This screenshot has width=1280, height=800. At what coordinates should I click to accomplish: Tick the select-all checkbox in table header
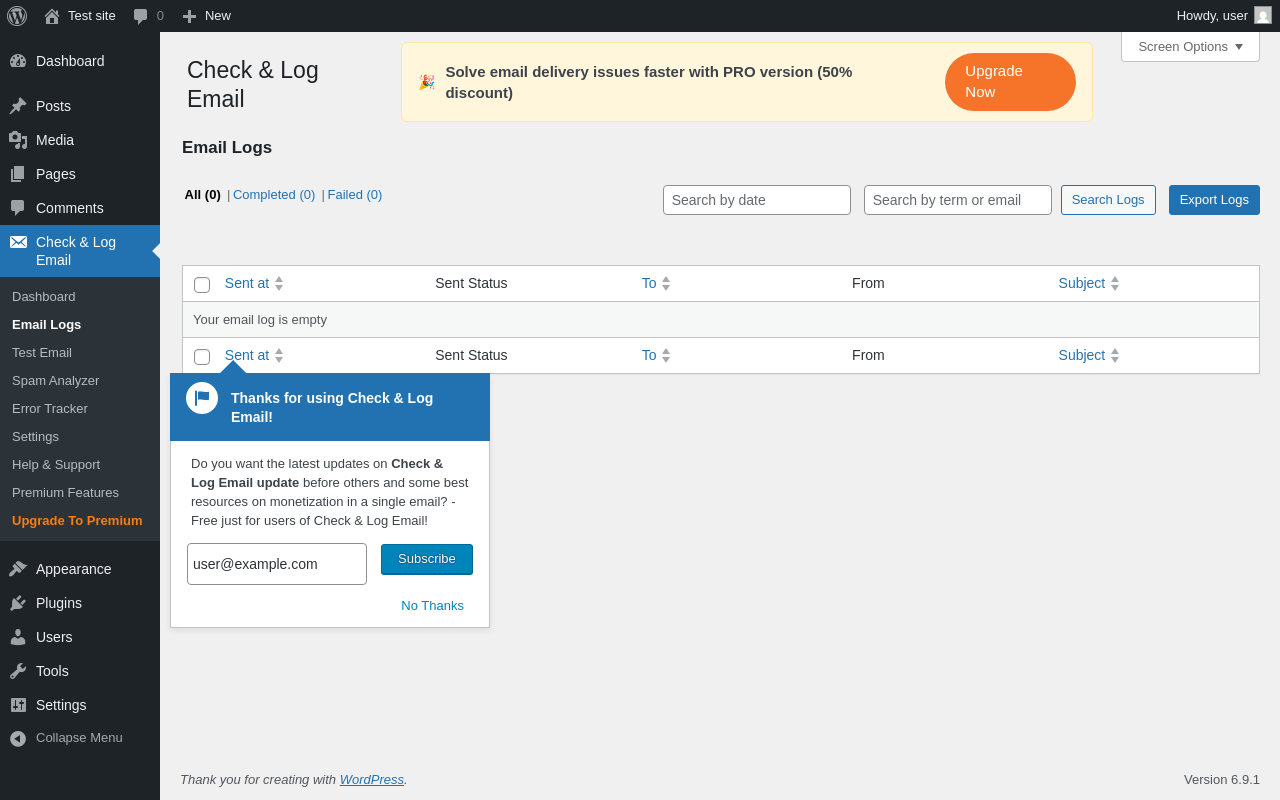click(202, 285)
